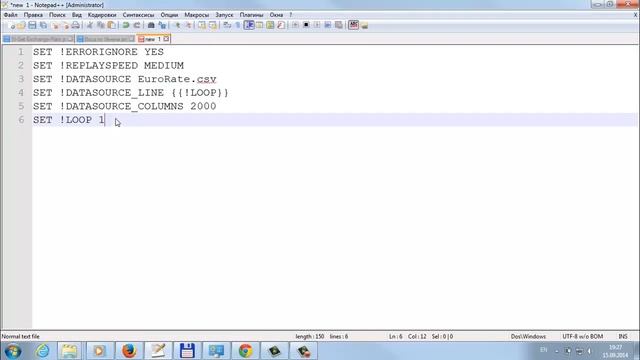Open the Окна menu
640x360 pixels.
276,15
